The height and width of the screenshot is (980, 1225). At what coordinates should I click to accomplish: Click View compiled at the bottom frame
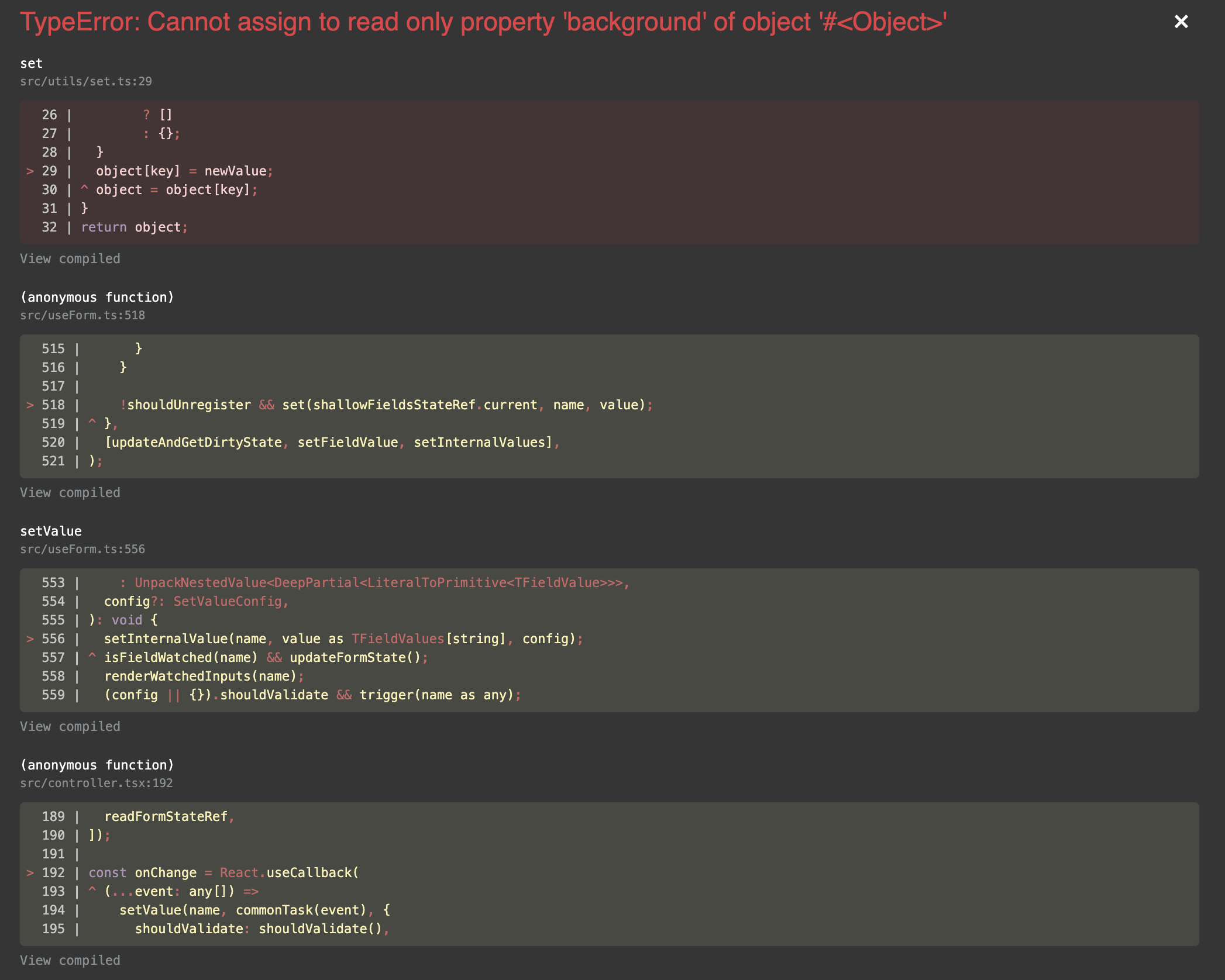pos(70,960)
